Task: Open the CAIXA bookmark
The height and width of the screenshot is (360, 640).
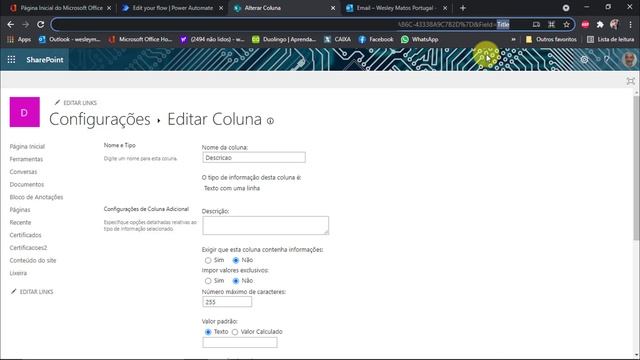Action: pos(337,40)
